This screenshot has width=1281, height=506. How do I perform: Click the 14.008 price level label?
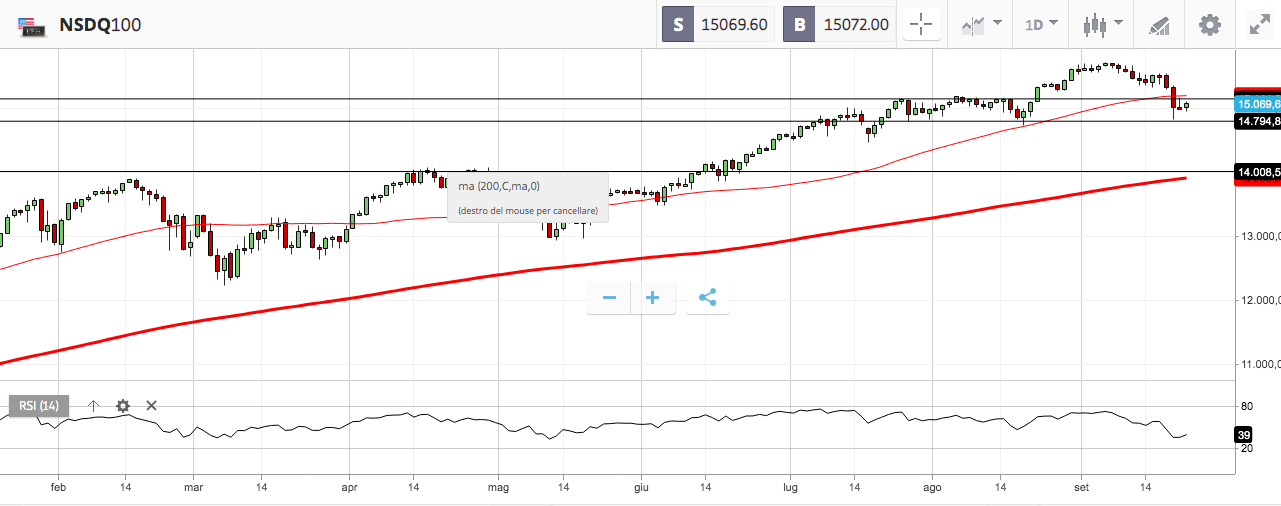click(x=1258, y=172)
